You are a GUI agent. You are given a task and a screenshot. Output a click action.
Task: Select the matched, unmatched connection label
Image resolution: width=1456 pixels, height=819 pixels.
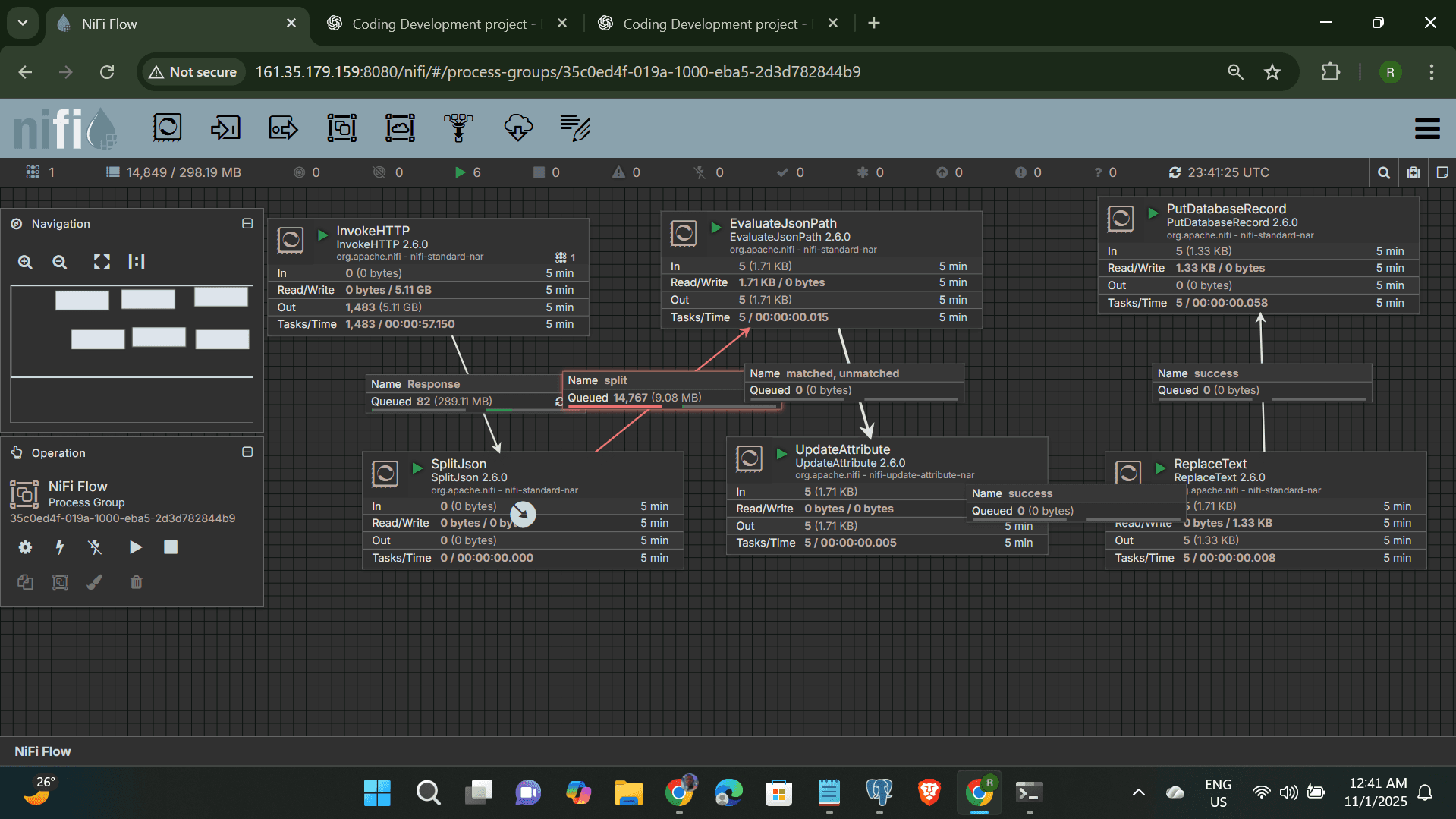[854, 382]
